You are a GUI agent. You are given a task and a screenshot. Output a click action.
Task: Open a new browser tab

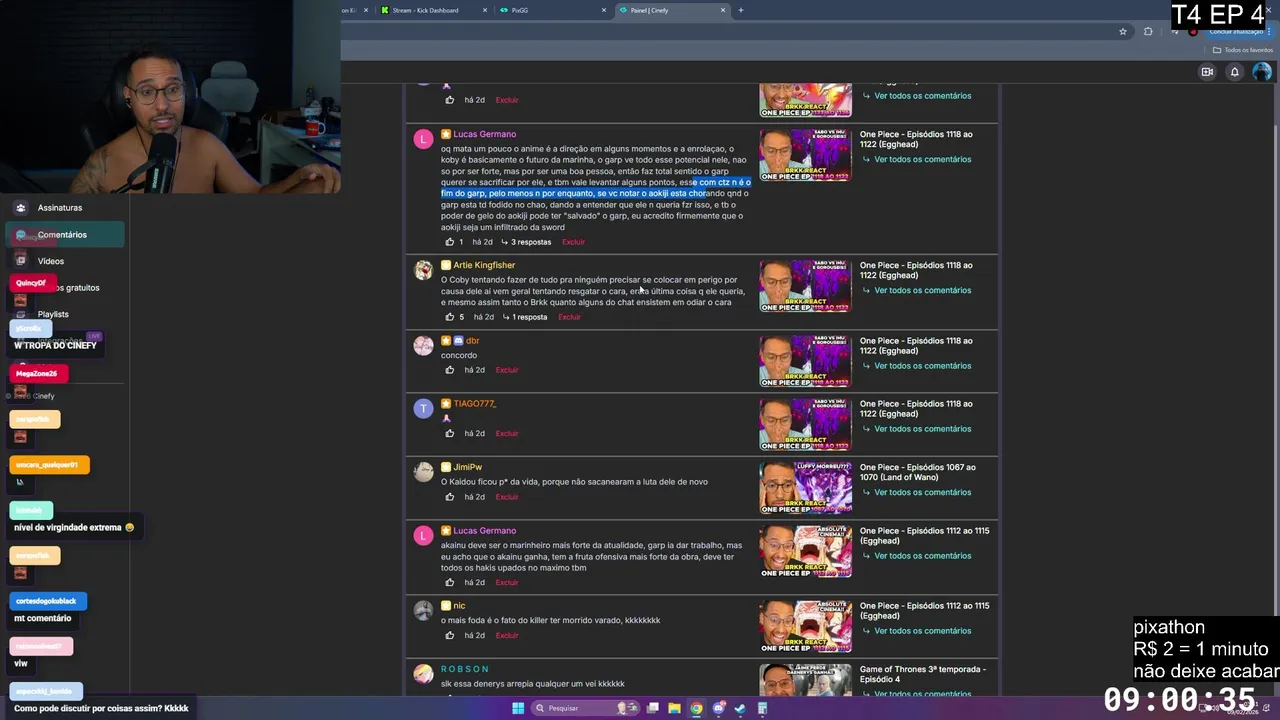(741, 10)
